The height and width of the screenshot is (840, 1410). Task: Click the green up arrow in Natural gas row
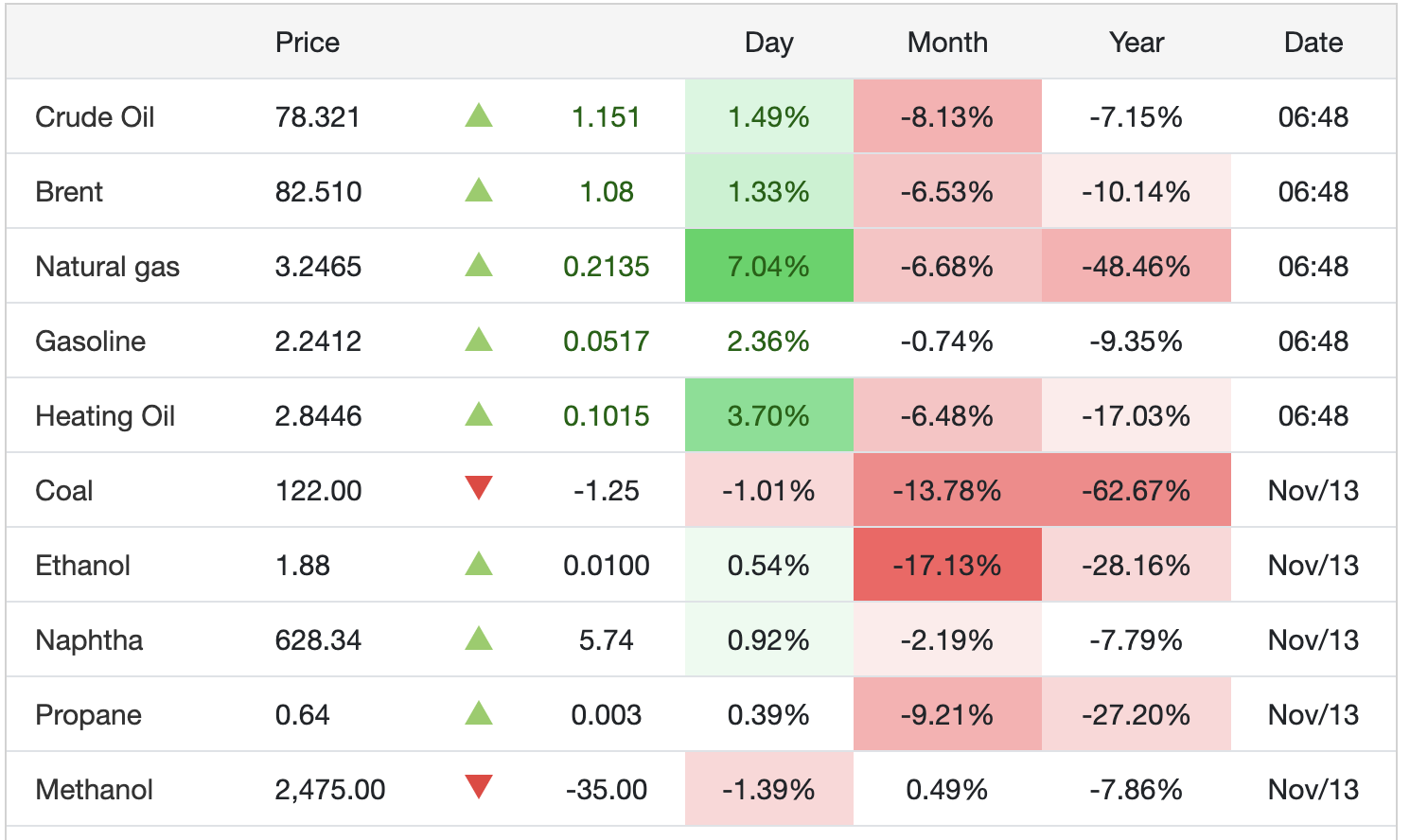click(479, 265)
